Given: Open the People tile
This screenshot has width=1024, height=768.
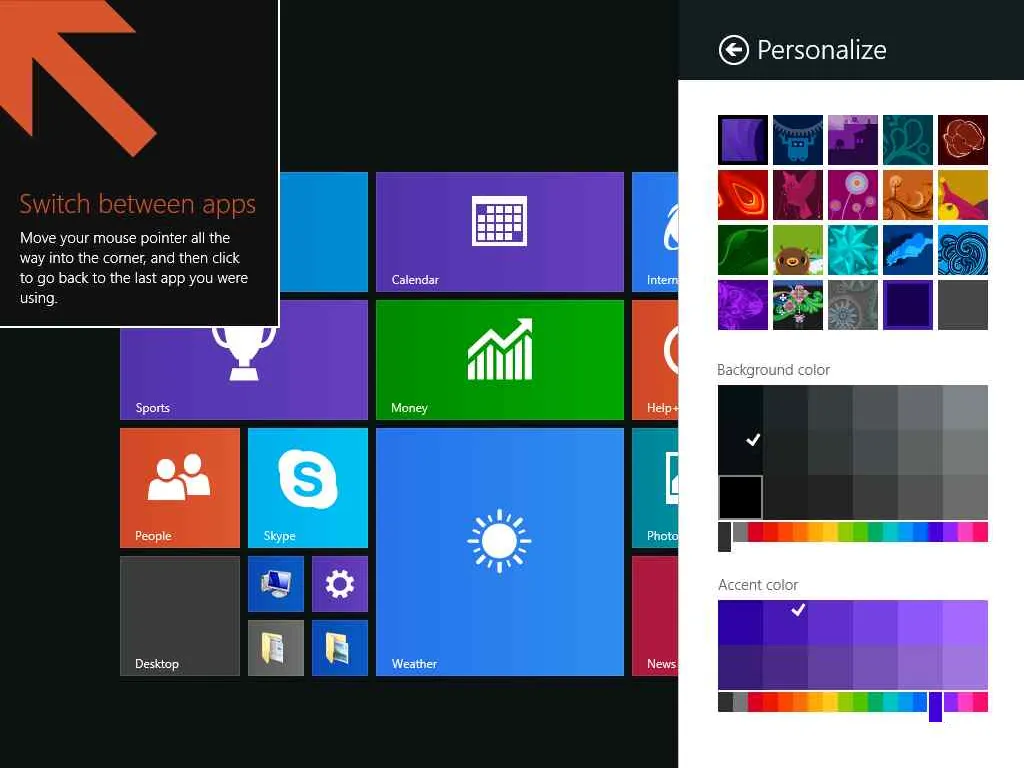Looking at the screenshot, I should pos(180,488).
